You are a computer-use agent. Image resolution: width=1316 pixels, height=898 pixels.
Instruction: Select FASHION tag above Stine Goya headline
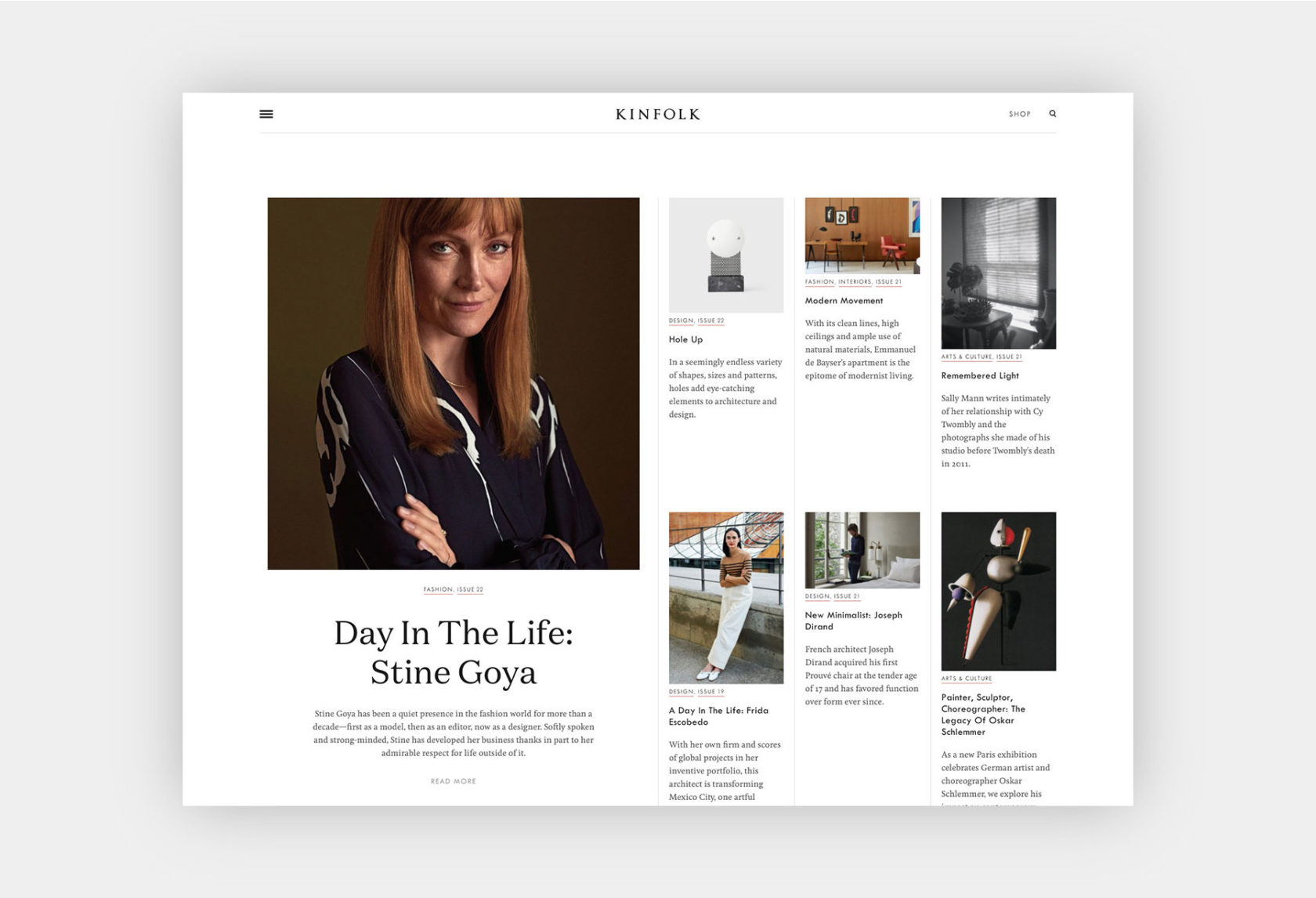(438, 589)
